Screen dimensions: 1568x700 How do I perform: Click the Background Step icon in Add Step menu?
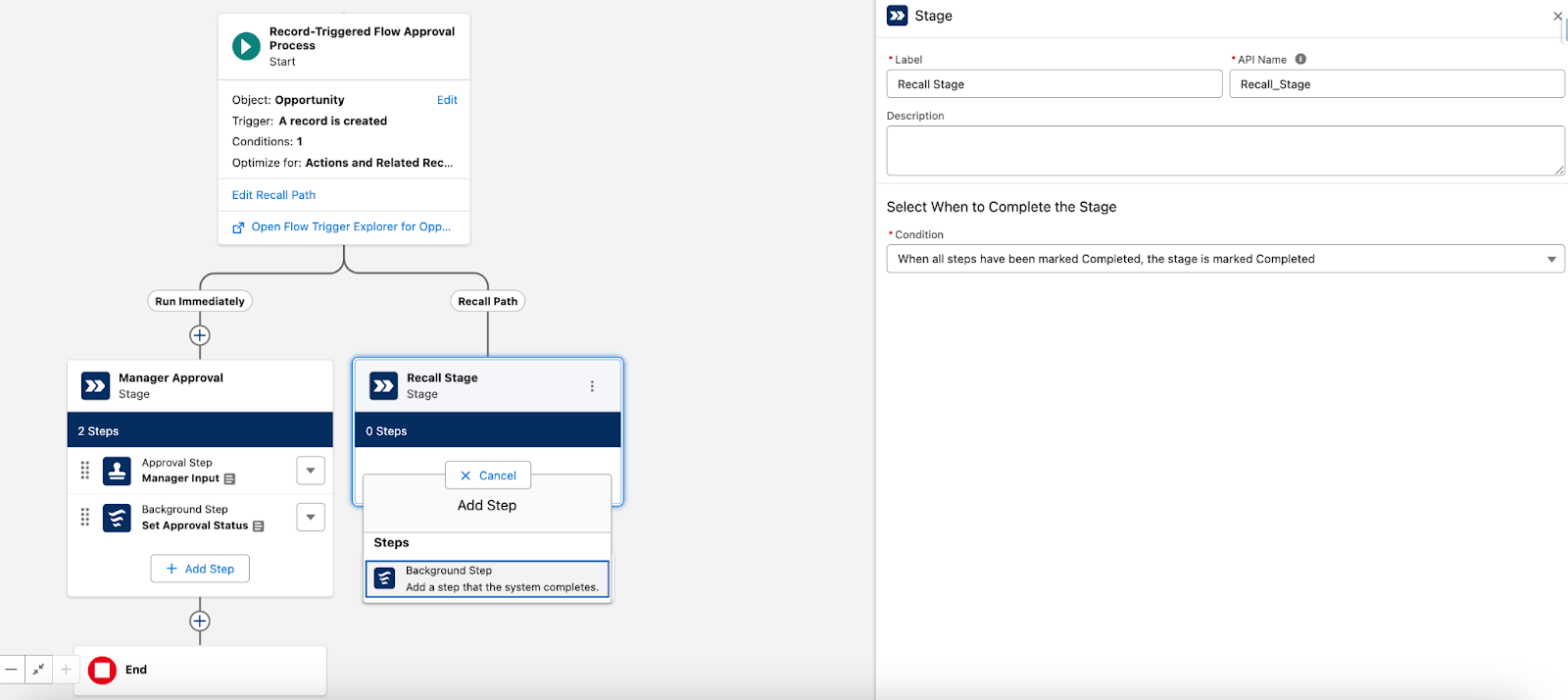pos(385,578)
